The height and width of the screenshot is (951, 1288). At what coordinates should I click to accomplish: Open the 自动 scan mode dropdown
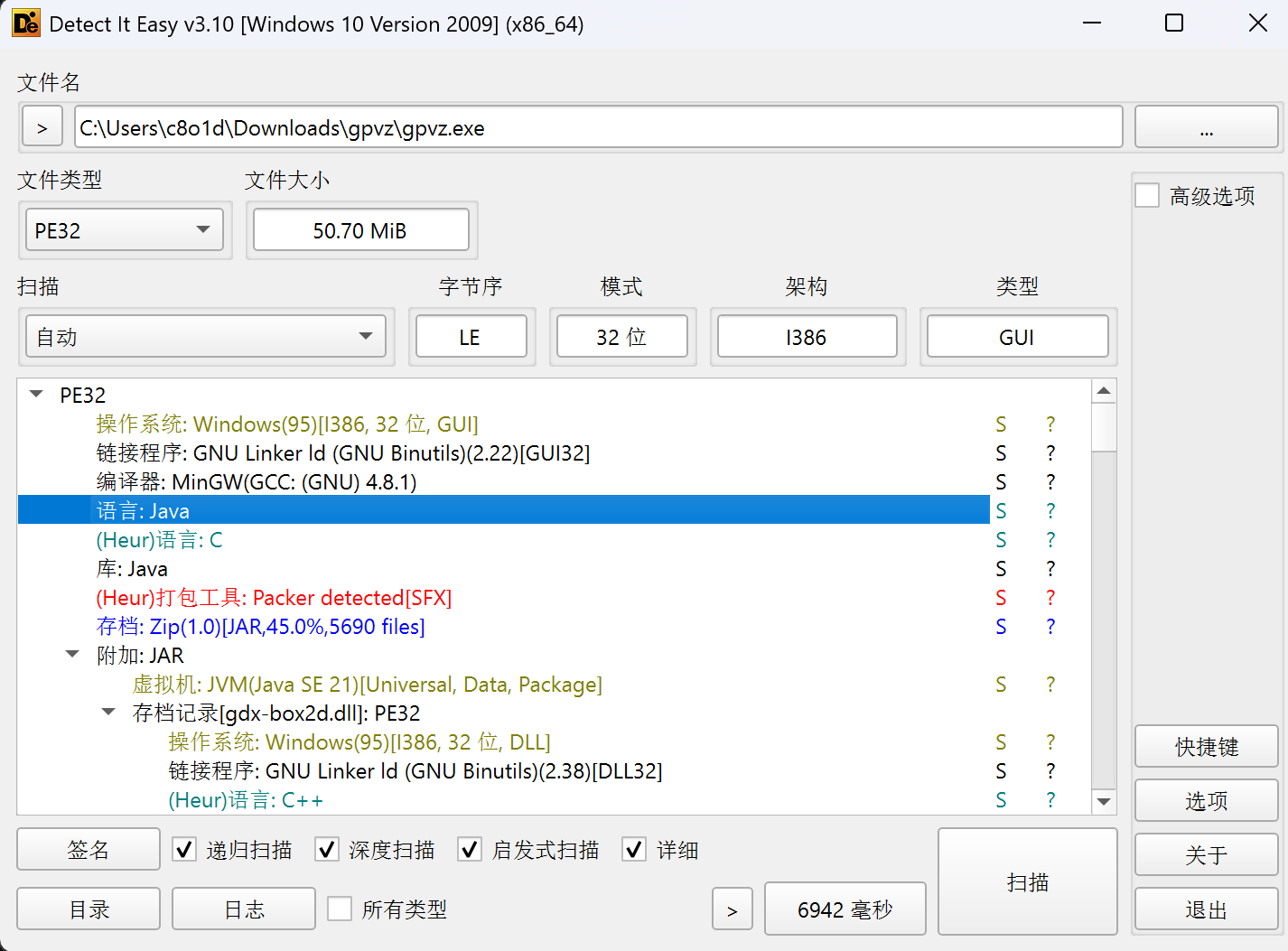[206, 337]
